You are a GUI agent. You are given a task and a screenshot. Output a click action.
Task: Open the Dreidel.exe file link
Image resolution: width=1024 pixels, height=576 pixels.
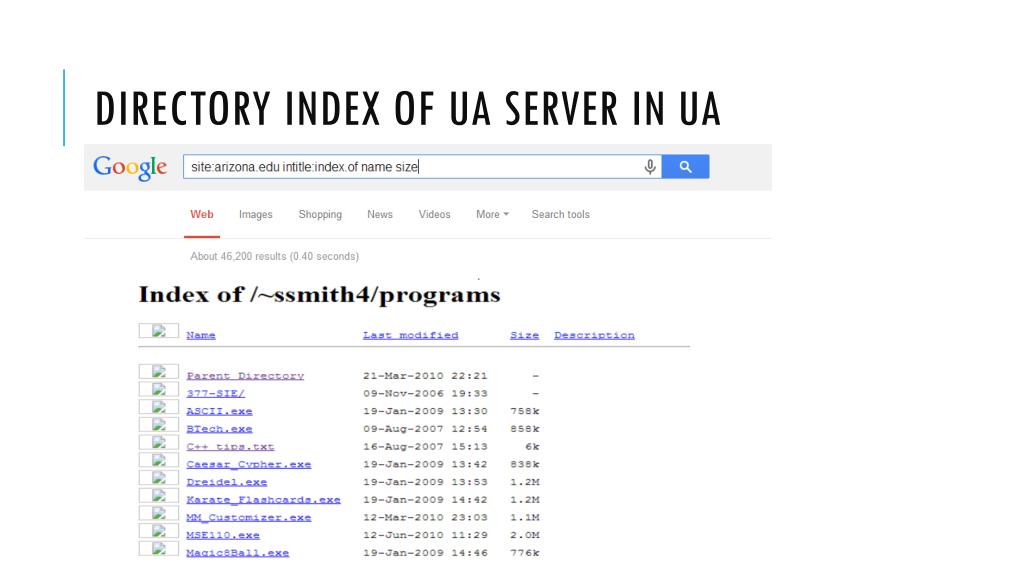click(x=227, y=482)
